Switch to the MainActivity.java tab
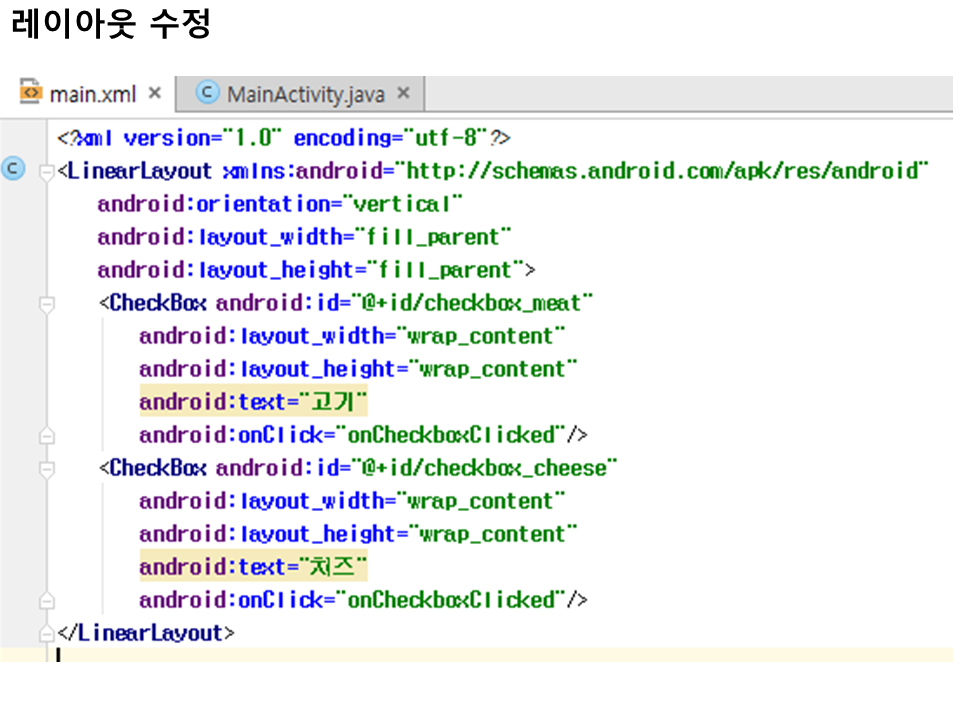 tap(305, 94)
